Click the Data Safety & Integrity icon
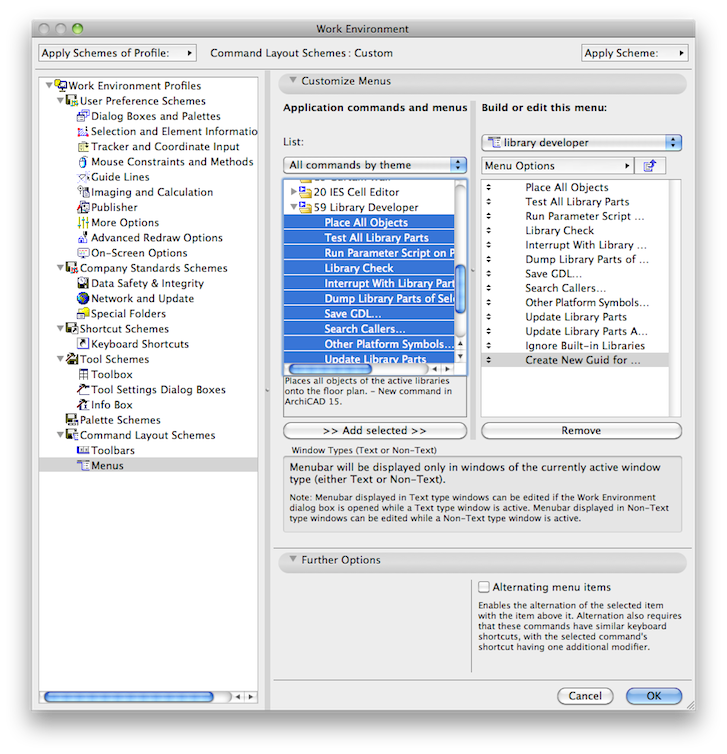 tap(83, 283)
